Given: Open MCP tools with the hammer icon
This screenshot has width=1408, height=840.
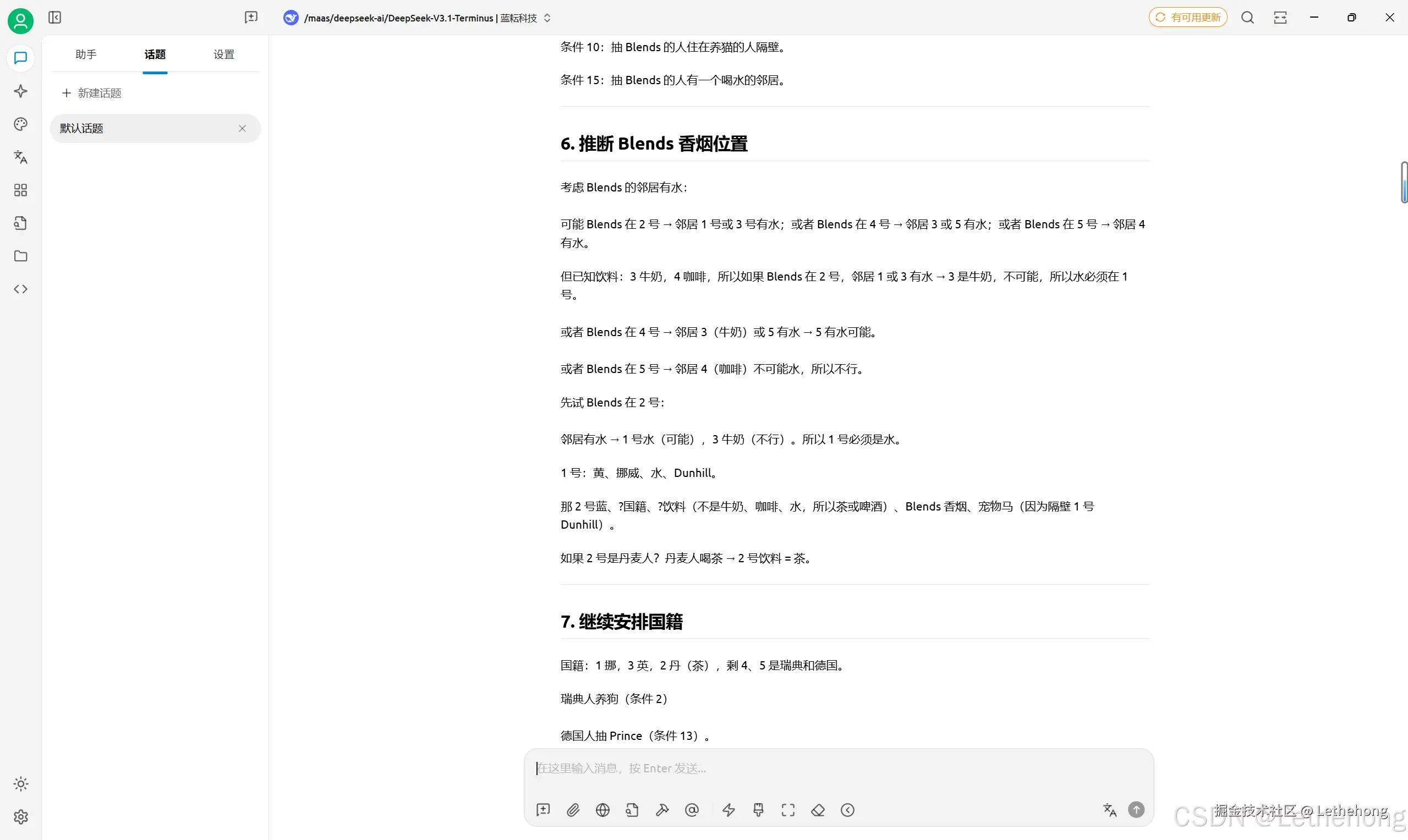Looking at the screenshot, I should coord(662,810).
